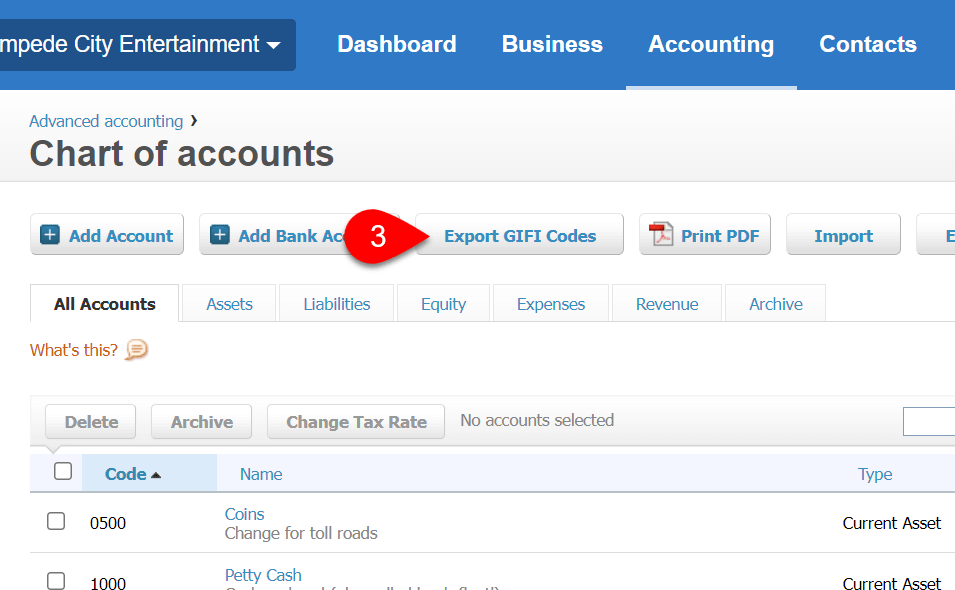Click the chevron after Advanced accounting breadcrumb
Image resolution: width=955 pixels, height=590 pixels.
click(193, 121)
